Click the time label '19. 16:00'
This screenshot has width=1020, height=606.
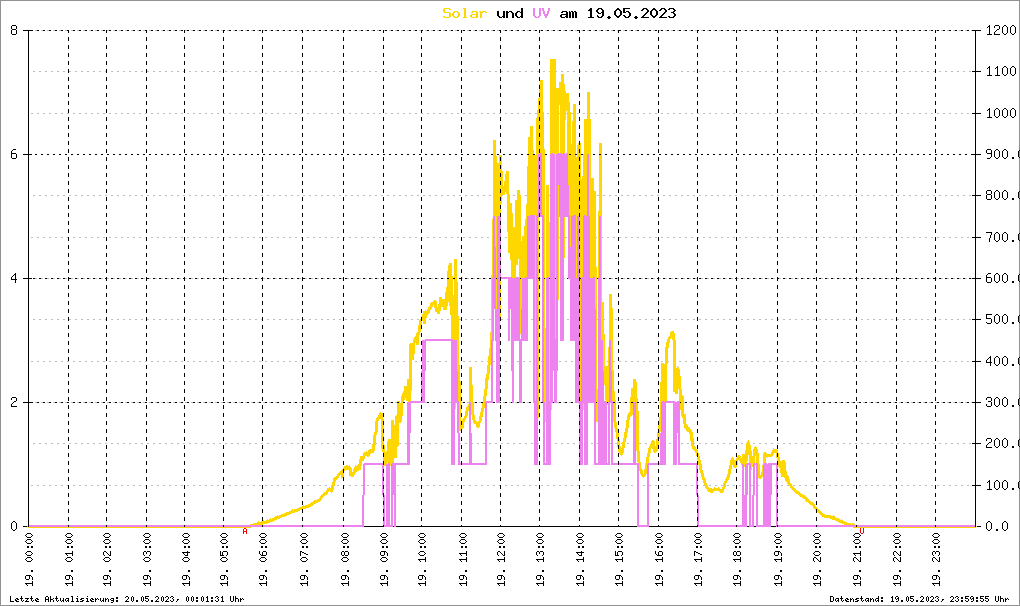coord(660,560)
